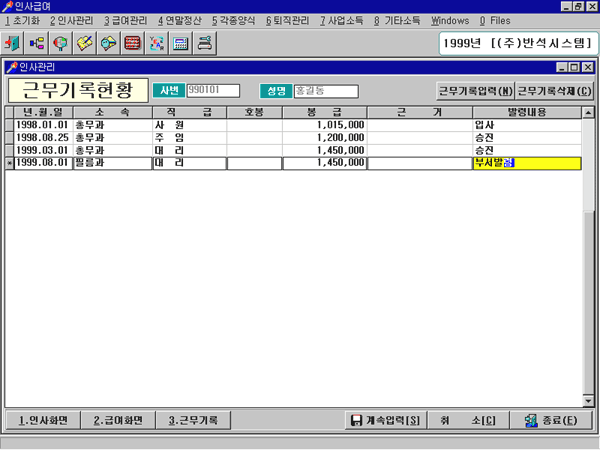Click the calculator toolbar icon
The height and width of the screenshot is (450, 600).
(x=181, y=44)
